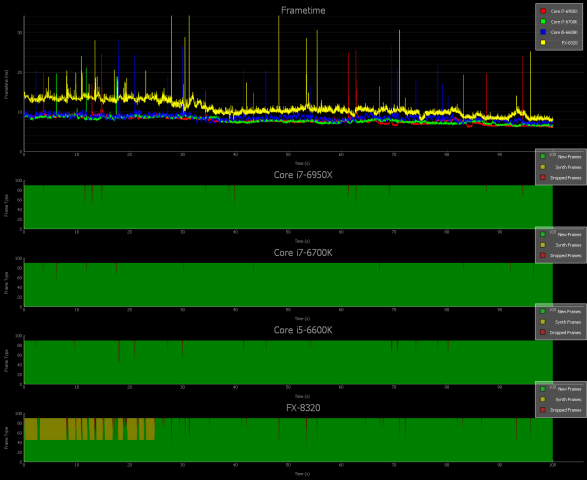
Task: Click green New Frames swatch above Core i7-6950X chart
Action: coord(543,157)
